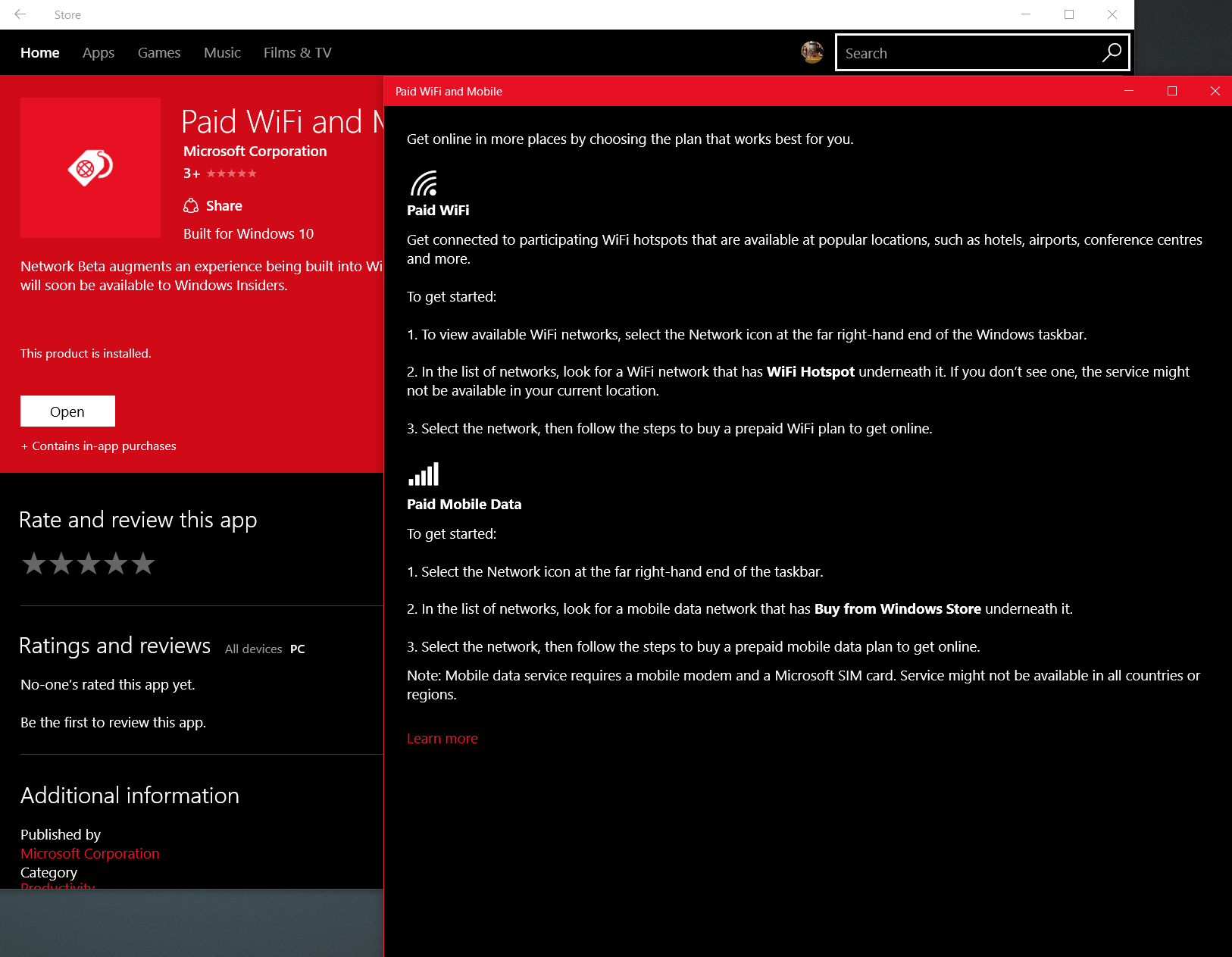Screen dimensions: 1232x957
Task: Click 'This product is installed.' text
Action: pos(86,353)
